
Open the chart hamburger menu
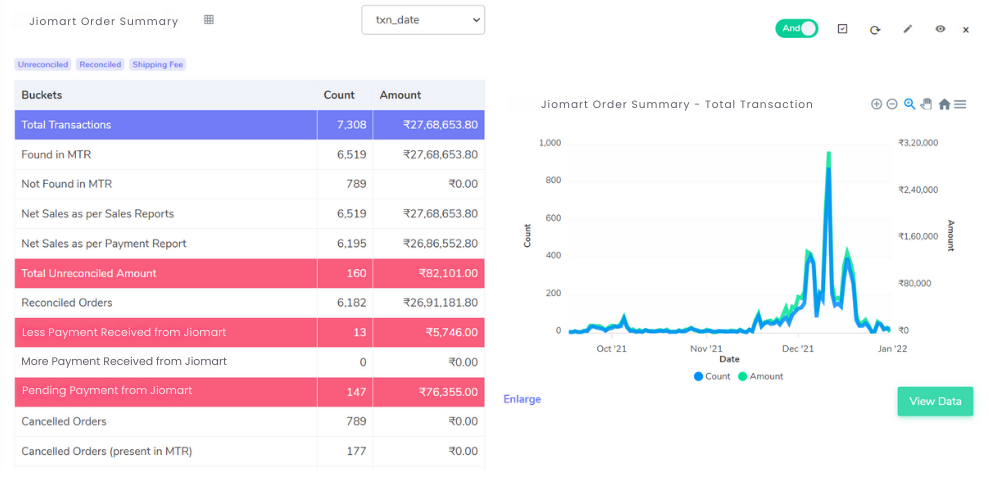pos(960,104)
